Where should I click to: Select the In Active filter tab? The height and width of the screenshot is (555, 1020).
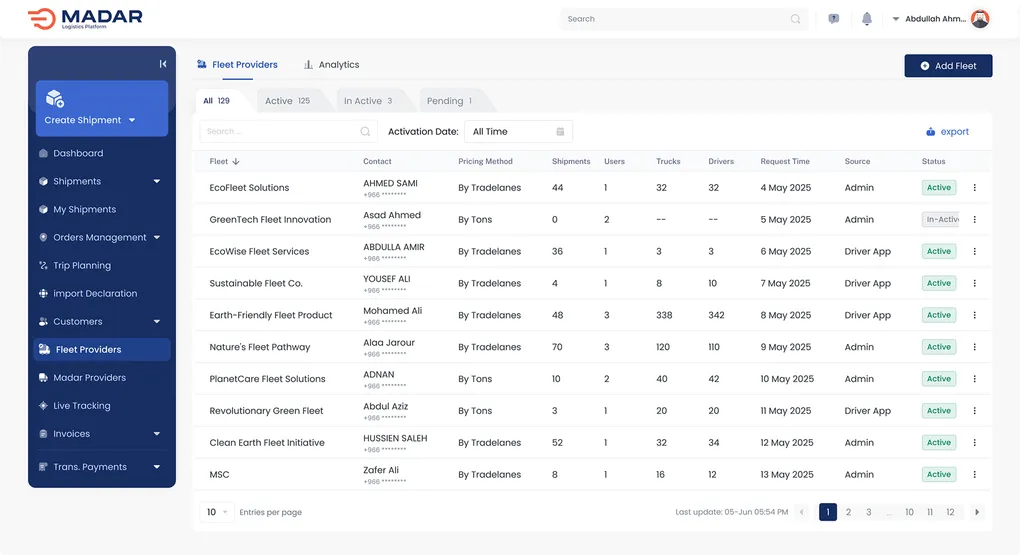point(367,101)
